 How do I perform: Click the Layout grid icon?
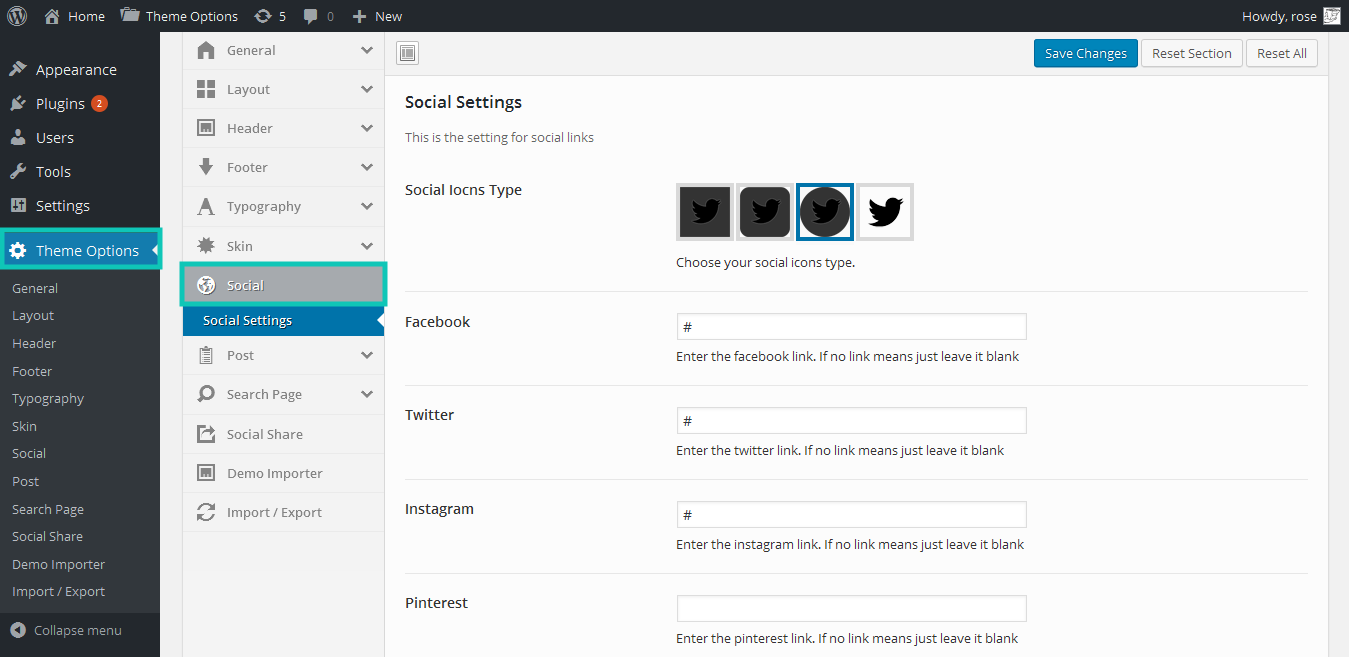[206, 89]
